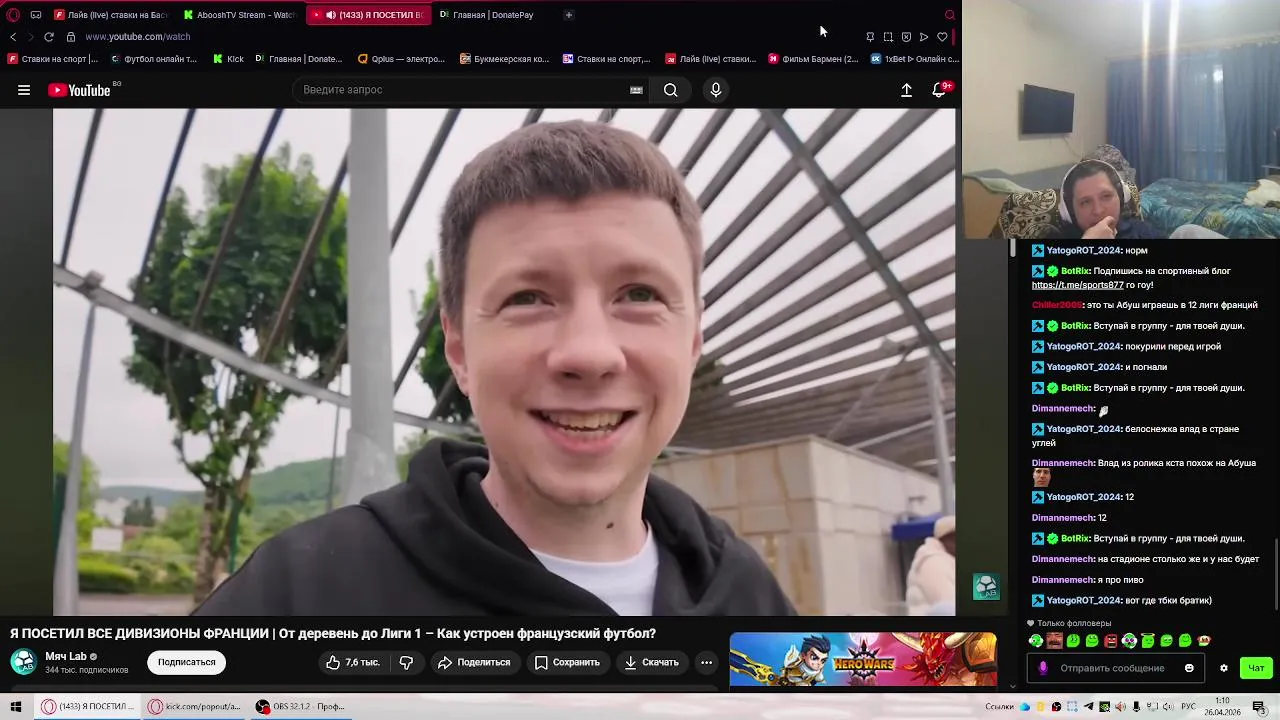Image resolution: width=1280 pixels, height=720 pixels.
Task: Click the Поделиться share button
Action: click(x=474, y=662)
